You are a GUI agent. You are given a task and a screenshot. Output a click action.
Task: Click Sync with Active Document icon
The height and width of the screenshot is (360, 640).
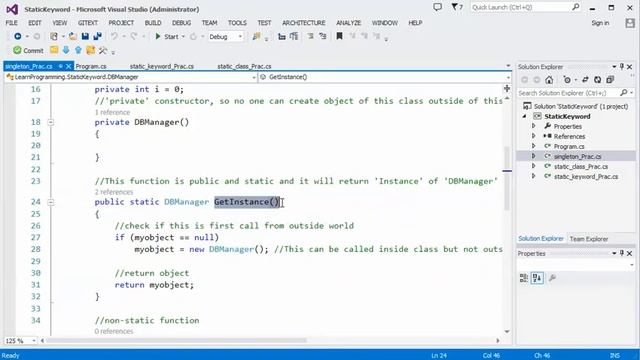point(585,80)
